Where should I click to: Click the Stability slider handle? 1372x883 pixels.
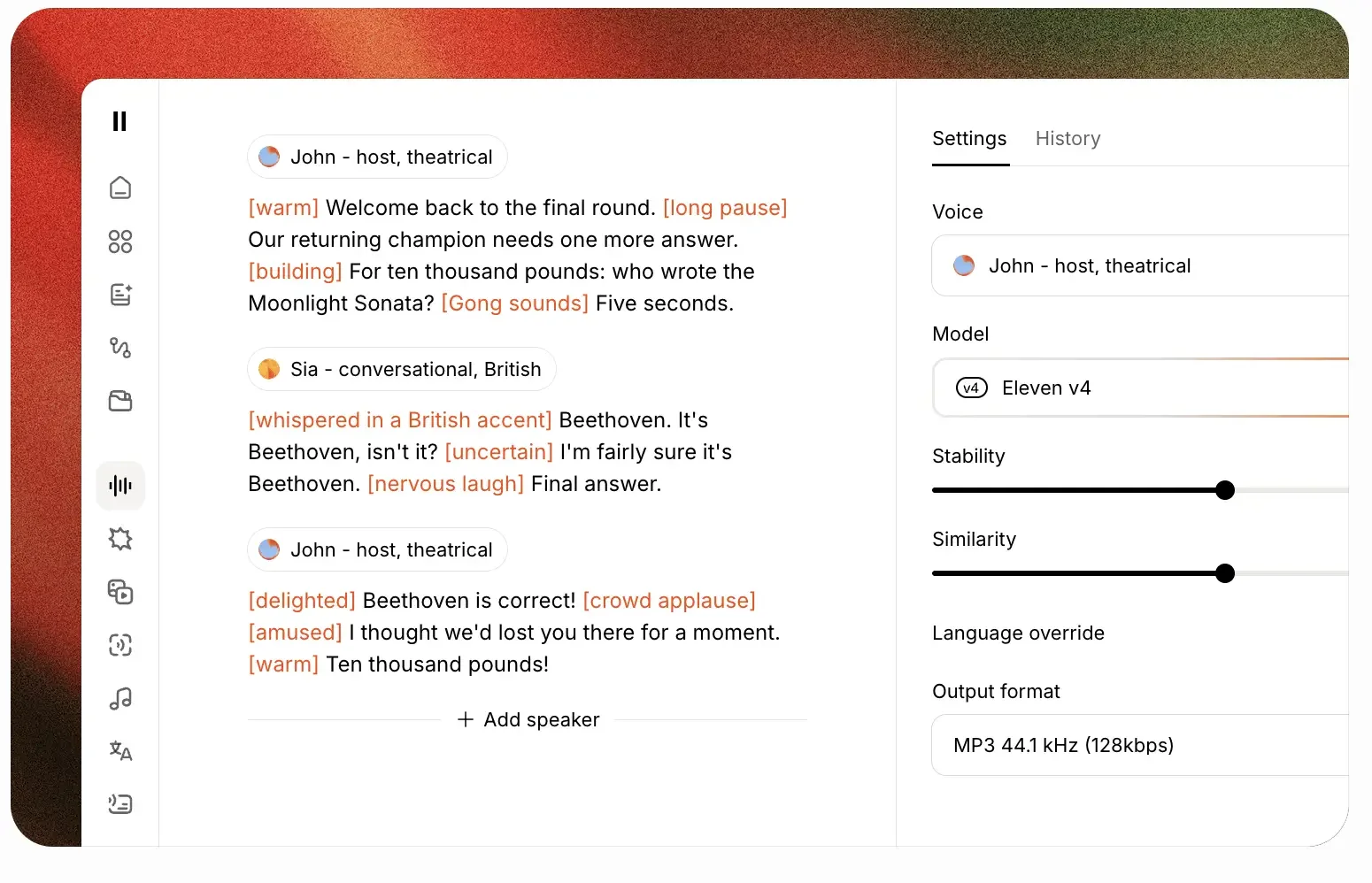click(1225, 490)
